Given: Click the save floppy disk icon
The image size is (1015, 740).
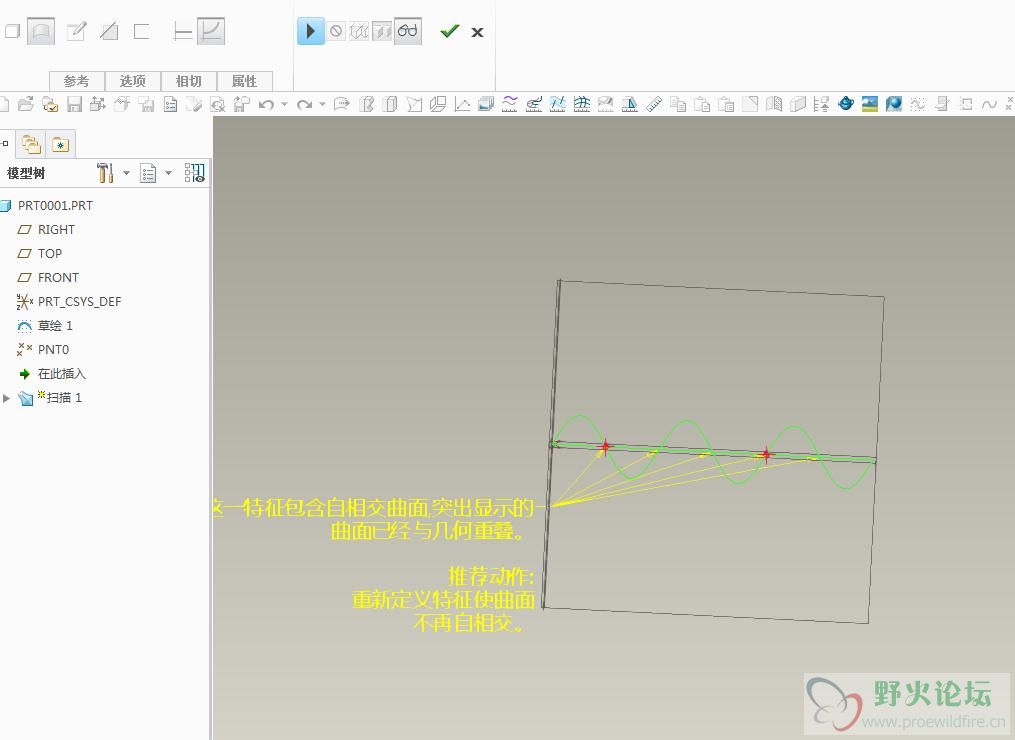Looking at the screenshot, I should click(x=74, y=104).
